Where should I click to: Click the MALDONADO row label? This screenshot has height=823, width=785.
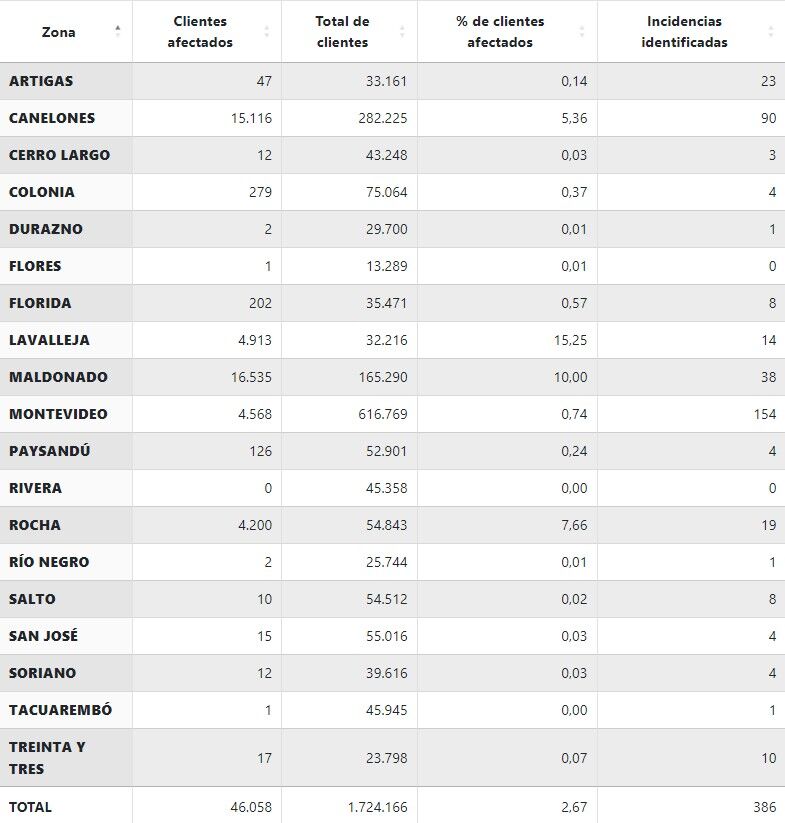click(58, 377)
